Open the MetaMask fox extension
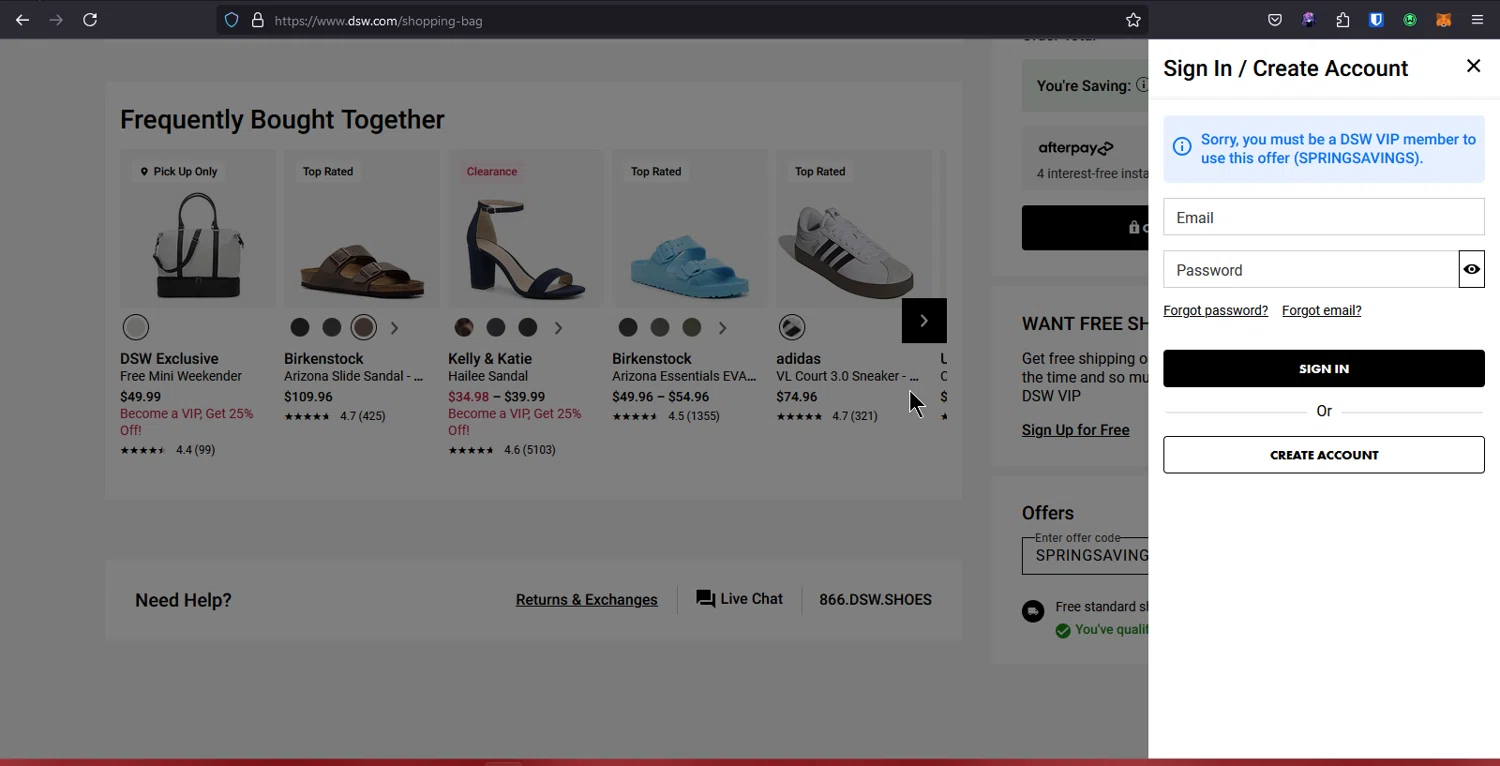The image size is (1500, 766). click(1443, 20)
